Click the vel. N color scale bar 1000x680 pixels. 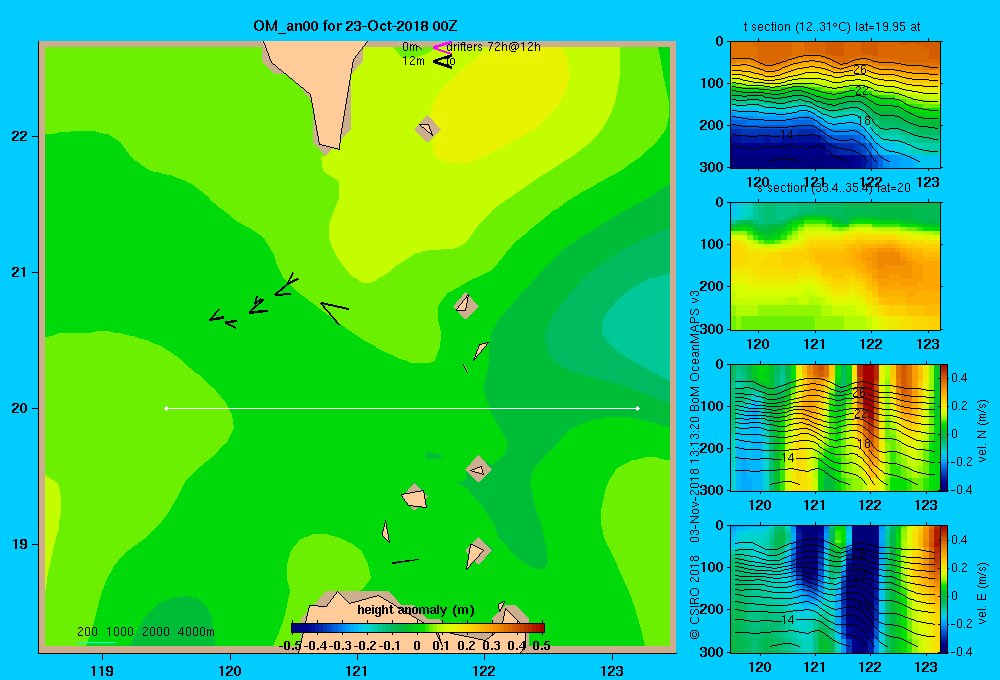pos(944,427)
